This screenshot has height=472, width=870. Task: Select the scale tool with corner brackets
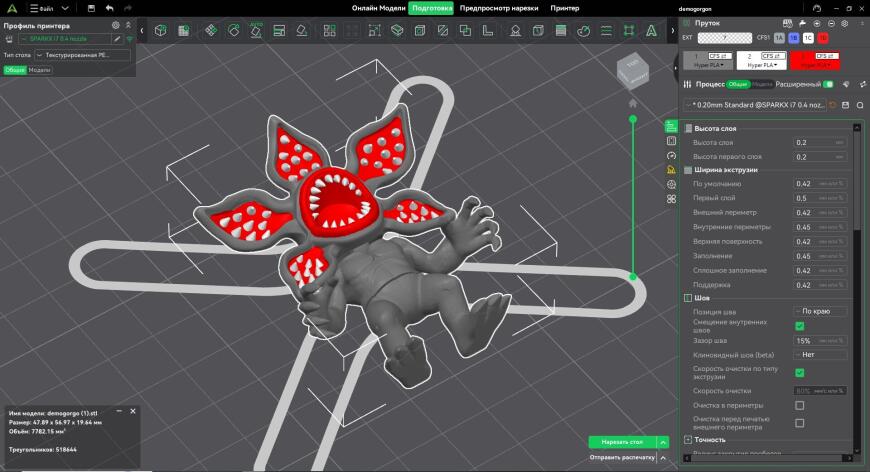point(375,31)
